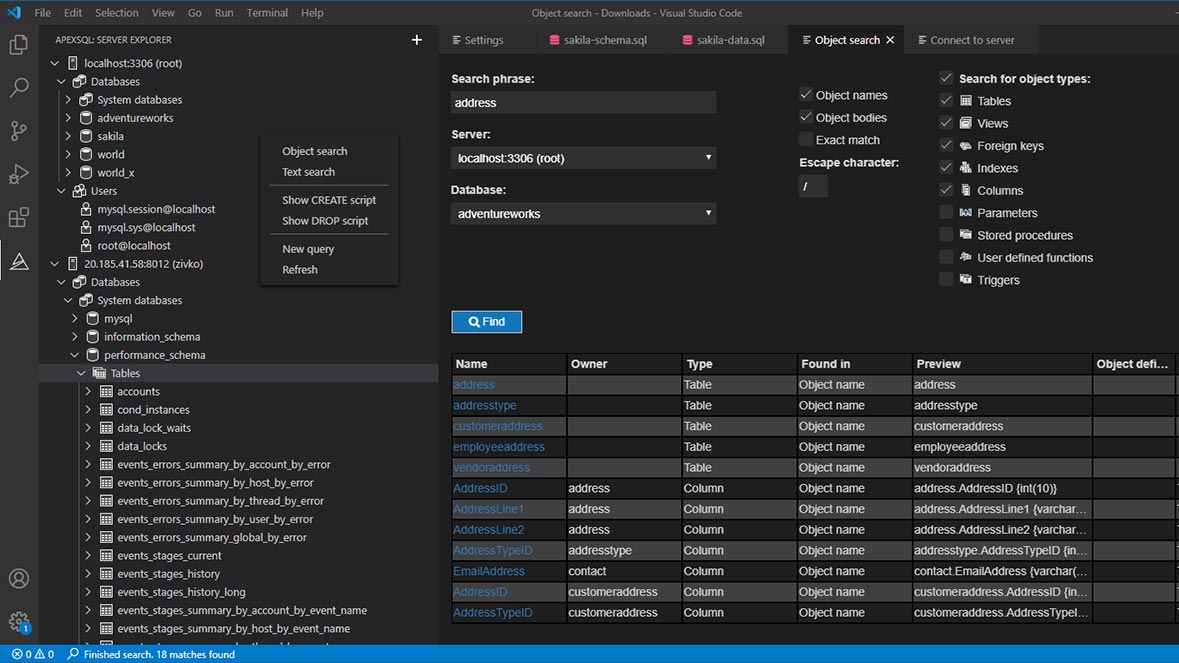Screen dimensions: 1179x663
Task: Click inside the Search phrase input field
Action: [583, 102]
